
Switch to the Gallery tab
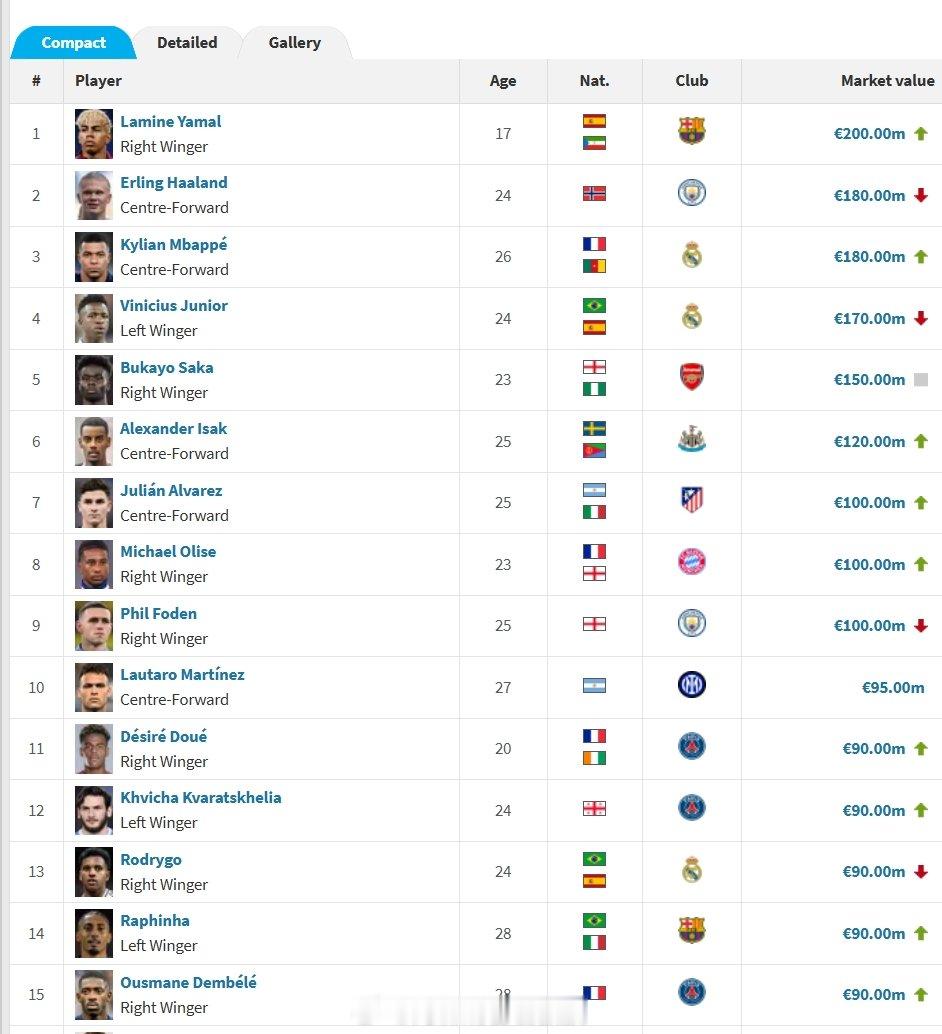click(294, 43)
